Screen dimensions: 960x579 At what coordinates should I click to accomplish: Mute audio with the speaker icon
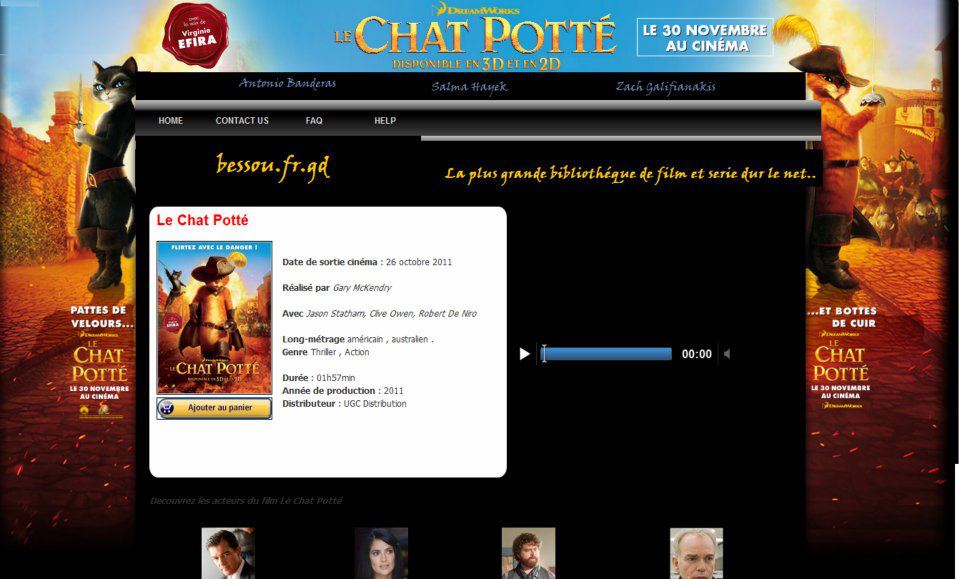point(727,354)
